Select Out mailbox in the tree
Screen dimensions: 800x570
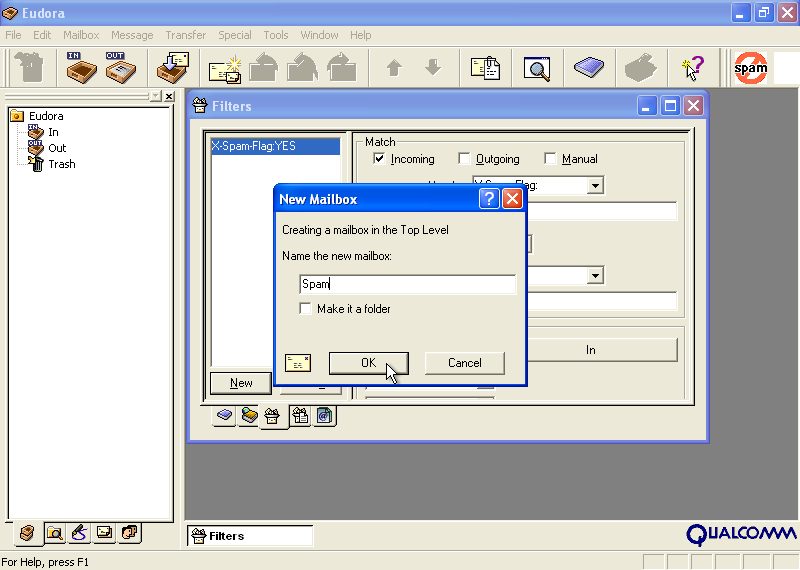point(57,148)
